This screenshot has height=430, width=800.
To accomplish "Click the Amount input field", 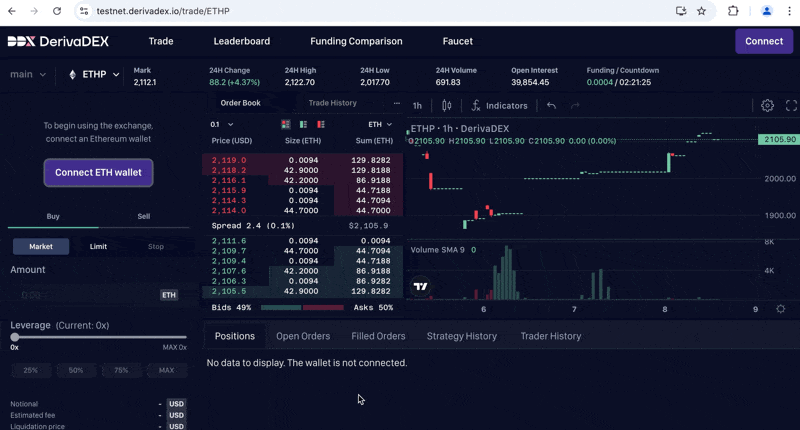I will [x=97, y=295].
